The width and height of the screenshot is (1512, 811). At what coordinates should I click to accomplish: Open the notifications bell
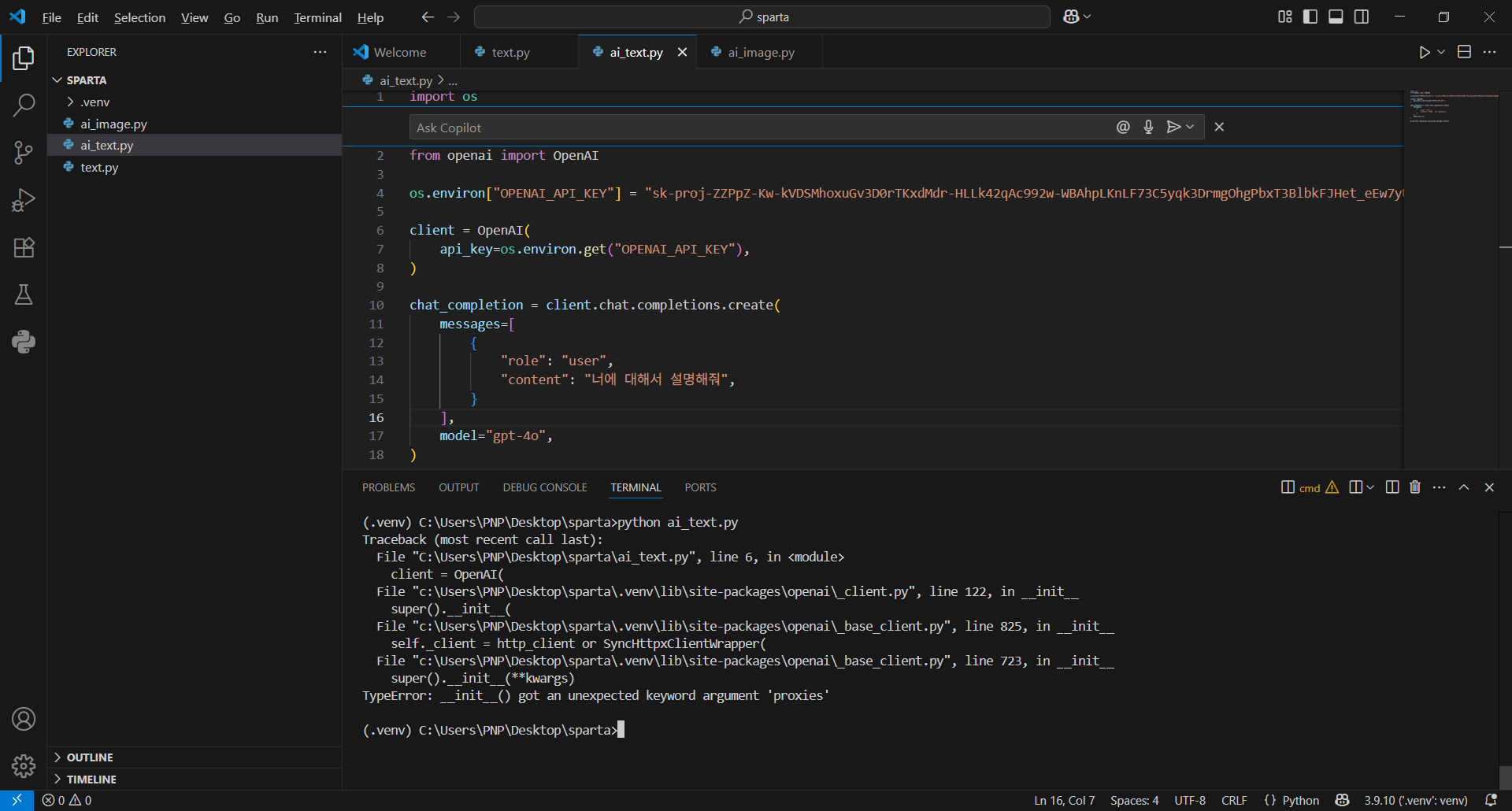(x=1491, y=800)
